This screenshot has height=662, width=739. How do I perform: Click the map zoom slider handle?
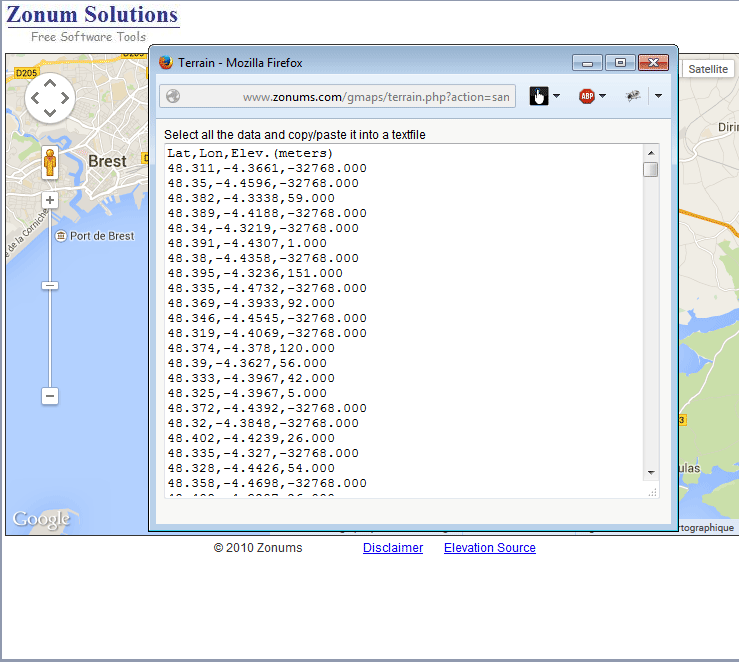pyautogui.click(x=50, y=286)
